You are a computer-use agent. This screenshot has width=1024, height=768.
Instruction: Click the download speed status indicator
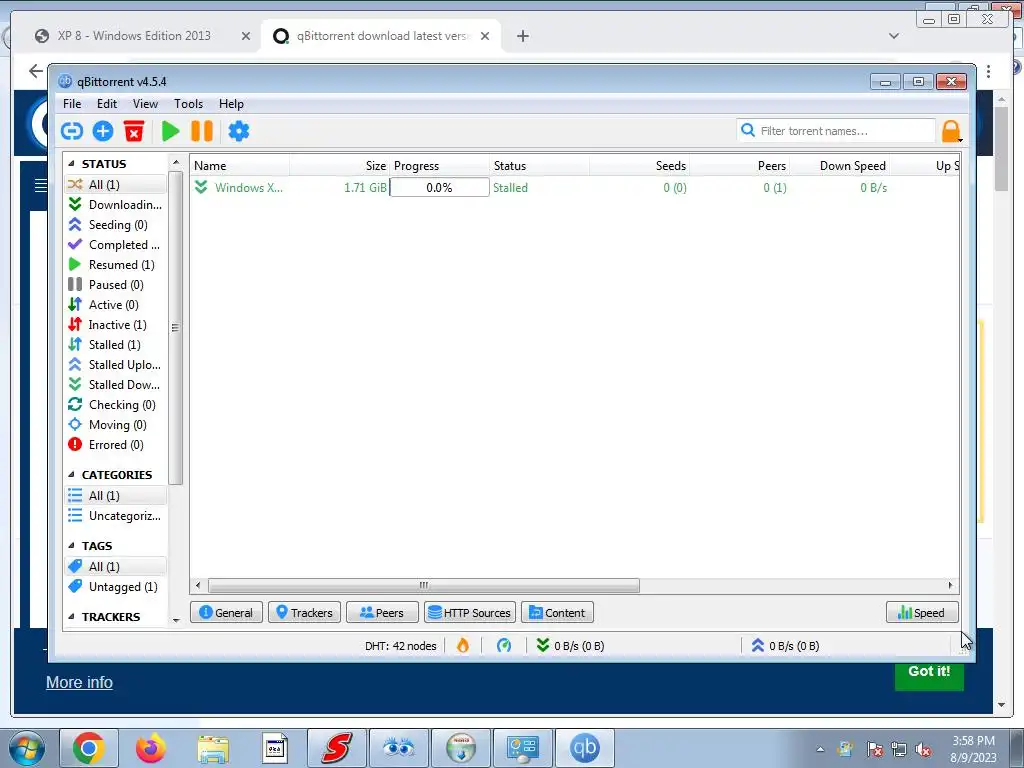(x=570, y=646)
